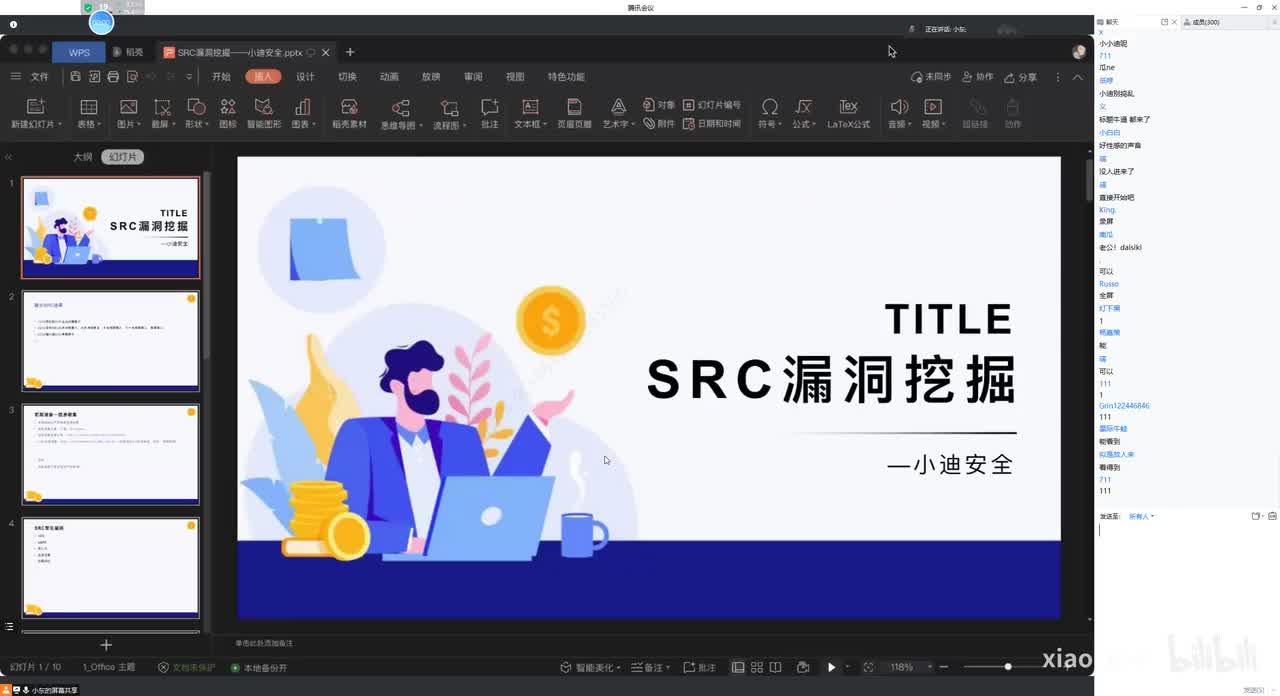Viewport: 1280px width, 696px height.
Task: Expand 艺术字 dropdown arrow
Action: pyautogui.click(x=633, y=125)
